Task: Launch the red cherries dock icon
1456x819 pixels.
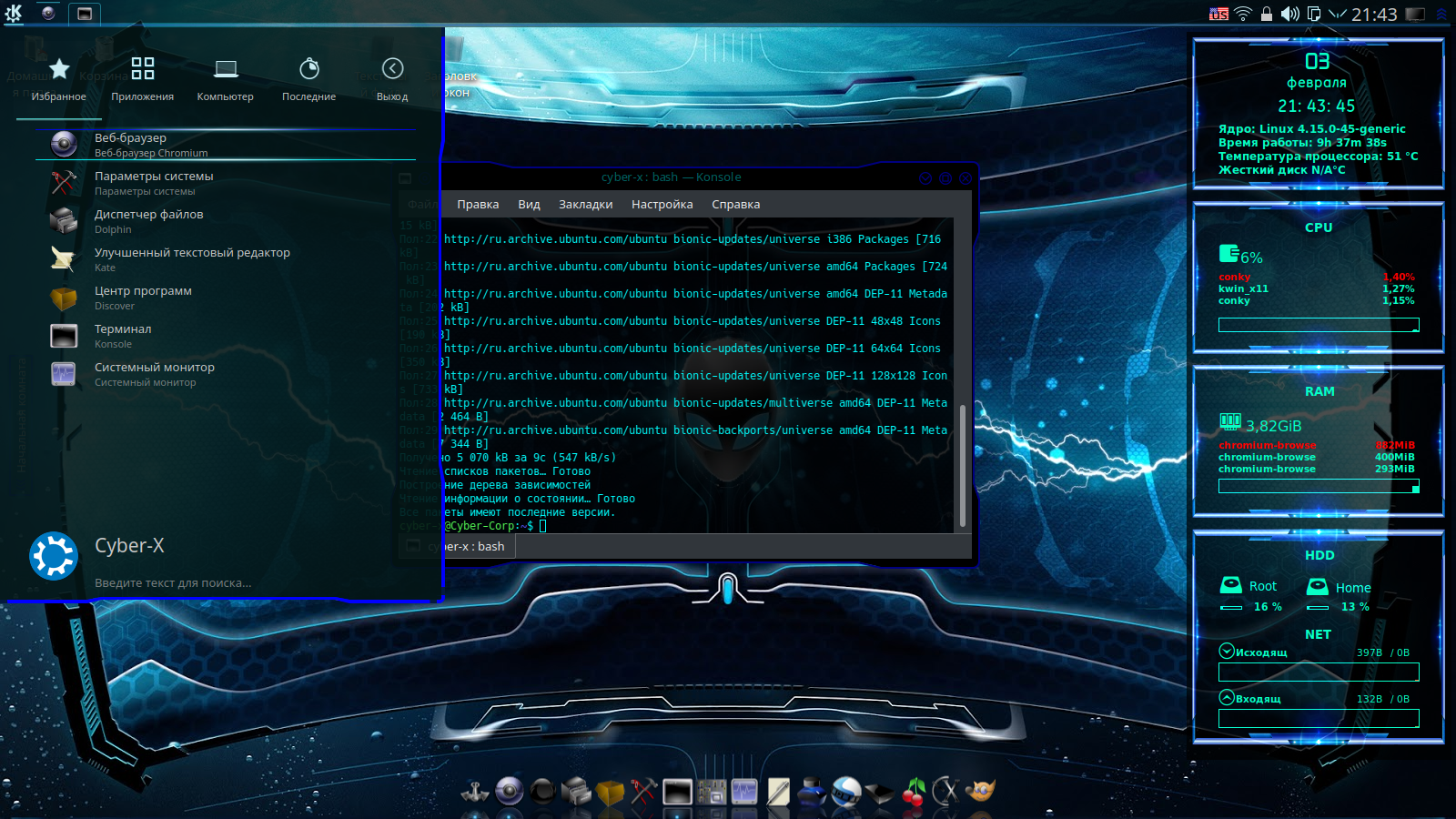Action: pyautogui.click(x=913, y=792)
